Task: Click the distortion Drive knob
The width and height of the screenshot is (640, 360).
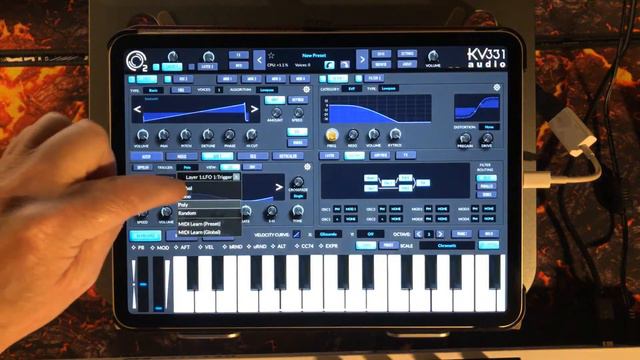Action: tap(487, 138)
